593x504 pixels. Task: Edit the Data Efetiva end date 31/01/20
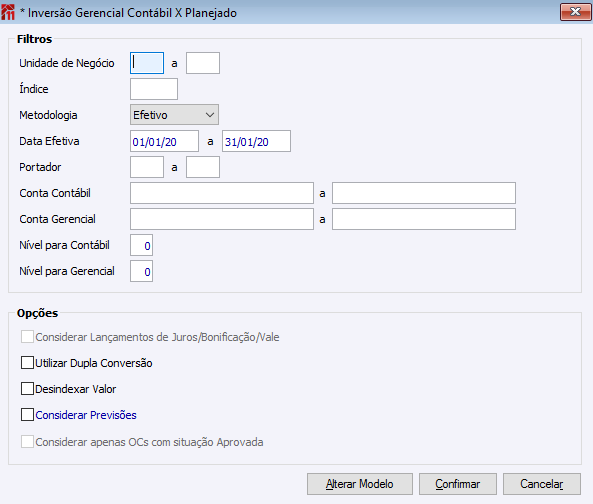click(x=256, y=141)
